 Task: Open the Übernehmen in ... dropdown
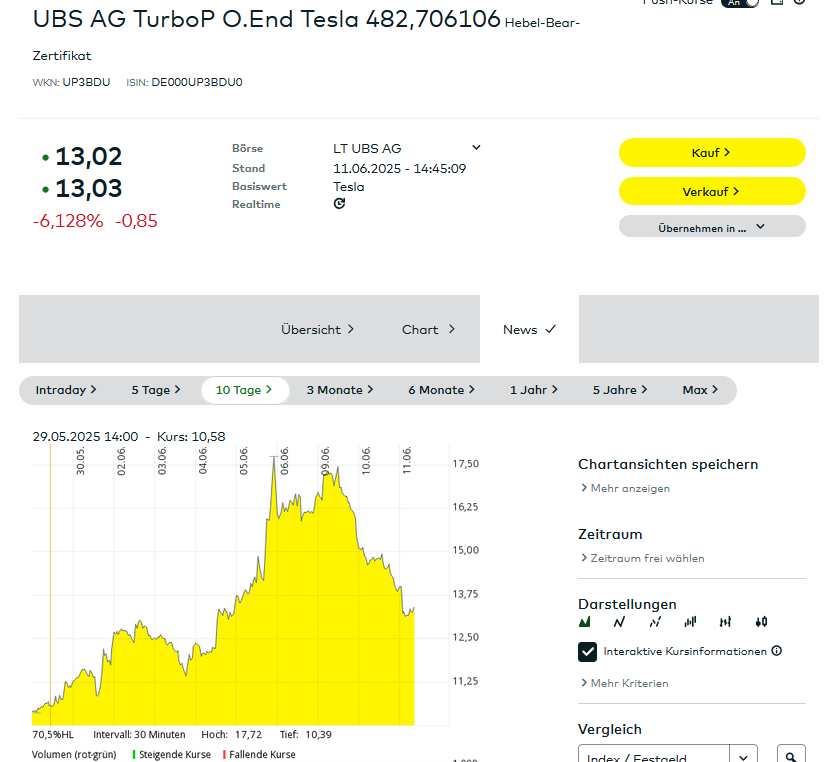(x=712, y=226)
